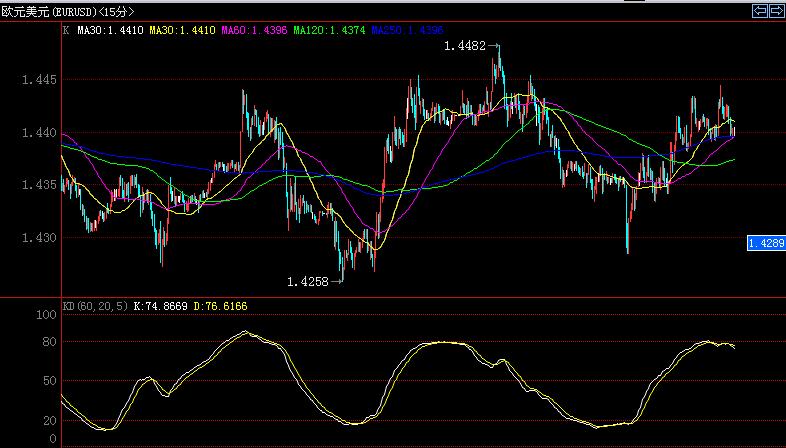The image size is (786, 448).
Task: Click the magenta MA60:1.4396 label
Action: click(255, 31)
